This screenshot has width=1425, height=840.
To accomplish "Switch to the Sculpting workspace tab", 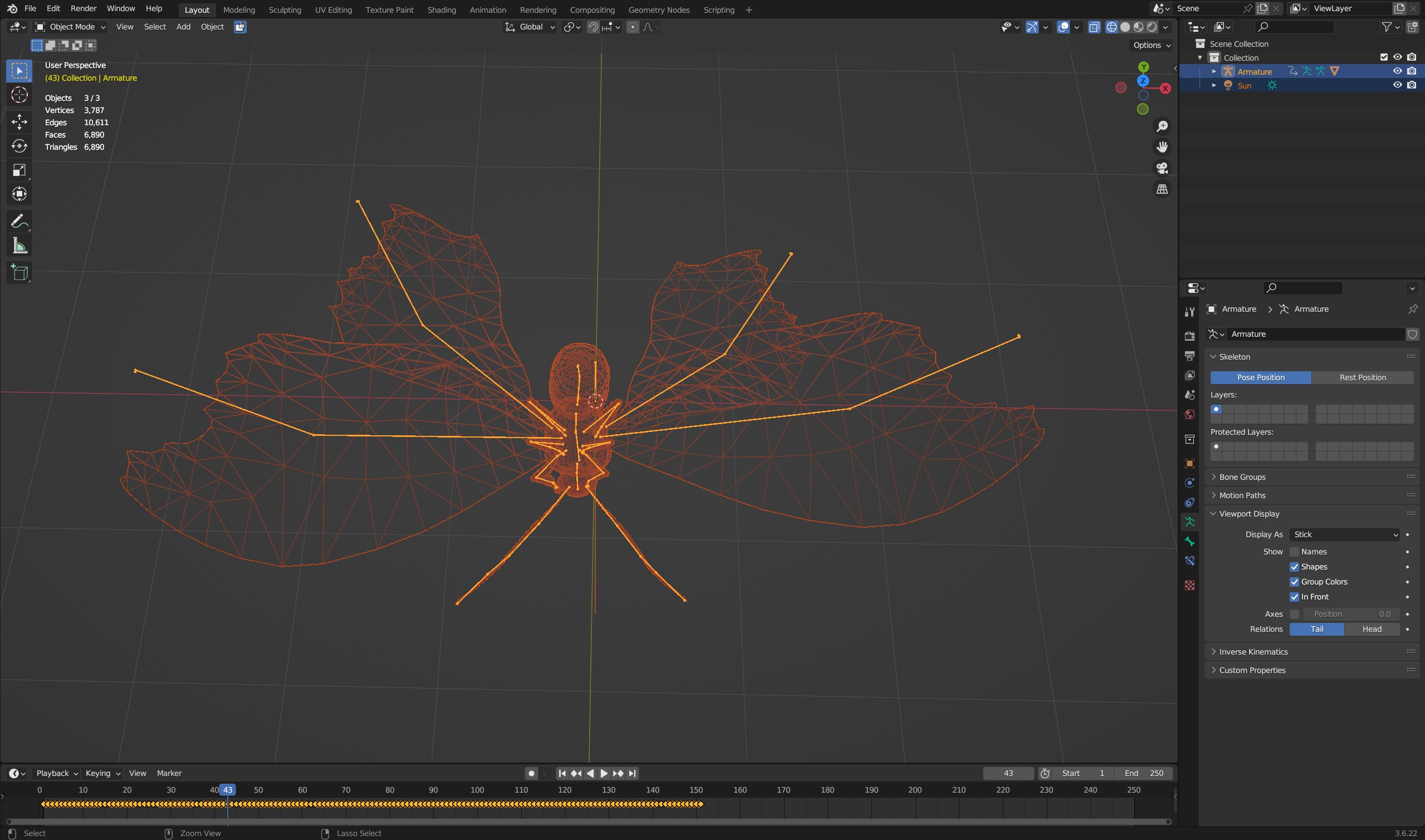I will point(285,9).
